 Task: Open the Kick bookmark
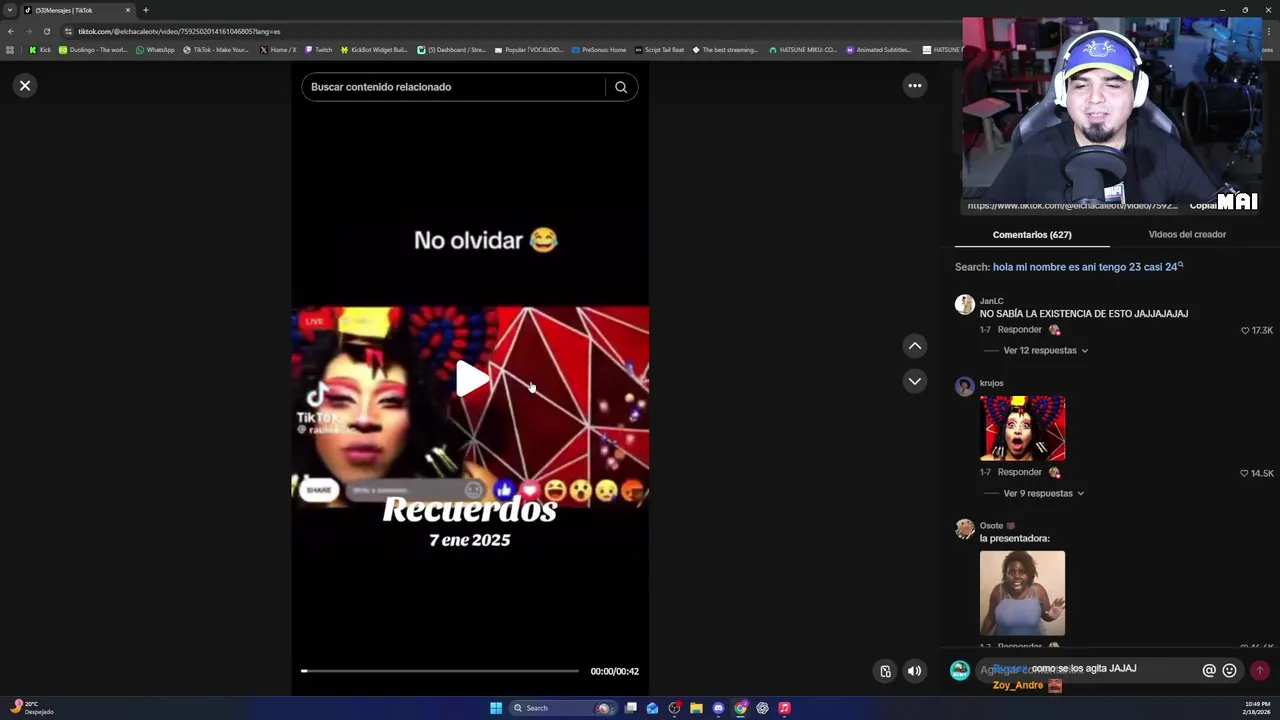(x=40, y=49)
